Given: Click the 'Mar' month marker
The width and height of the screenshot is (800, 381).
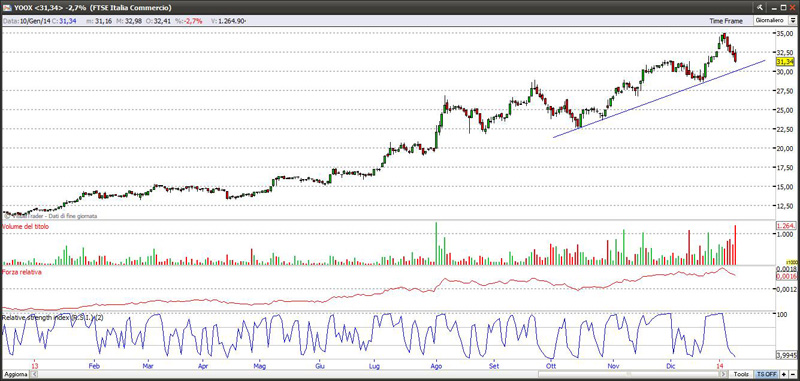Looking at the screenshot, I should tap(148, 366).
